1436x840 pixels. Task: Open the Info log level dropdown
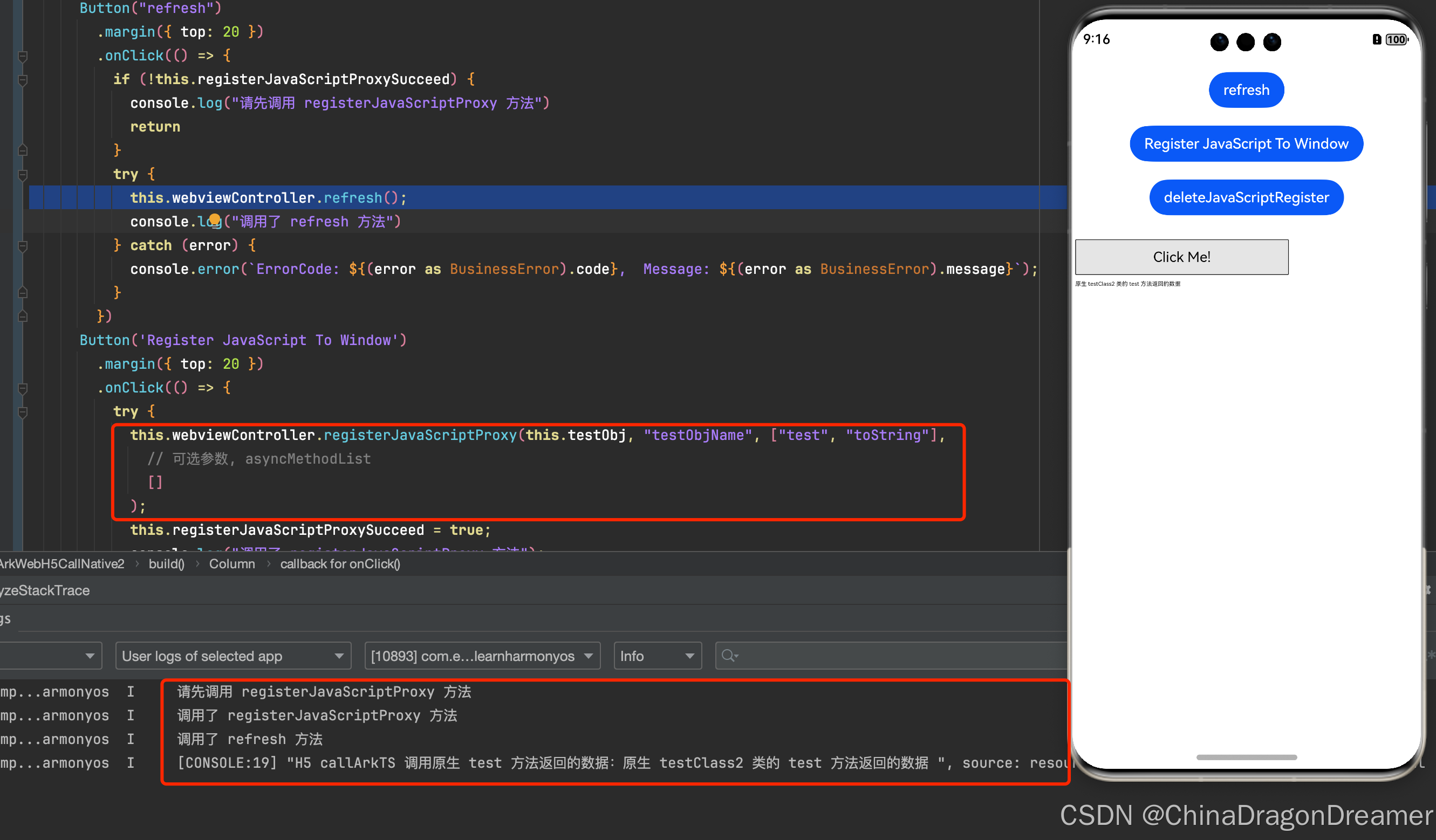click(657, 656)
